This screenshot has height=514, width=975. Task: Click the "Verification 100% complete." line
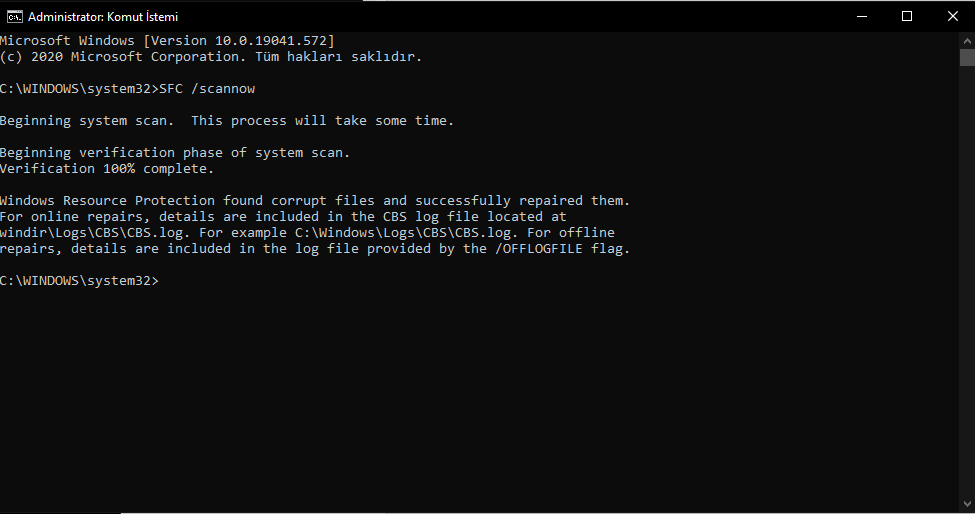point(107,168)
